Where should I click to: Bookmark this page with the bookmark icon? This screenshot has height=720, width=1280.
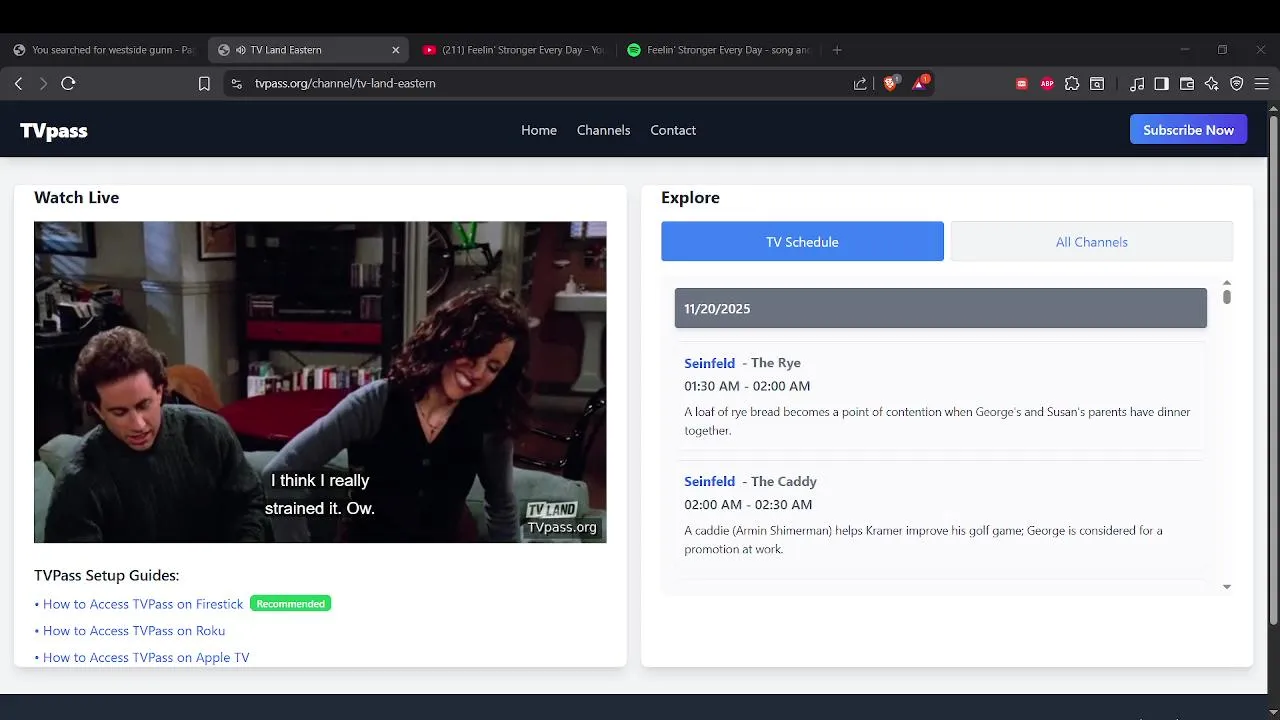[x=204, y=84]
